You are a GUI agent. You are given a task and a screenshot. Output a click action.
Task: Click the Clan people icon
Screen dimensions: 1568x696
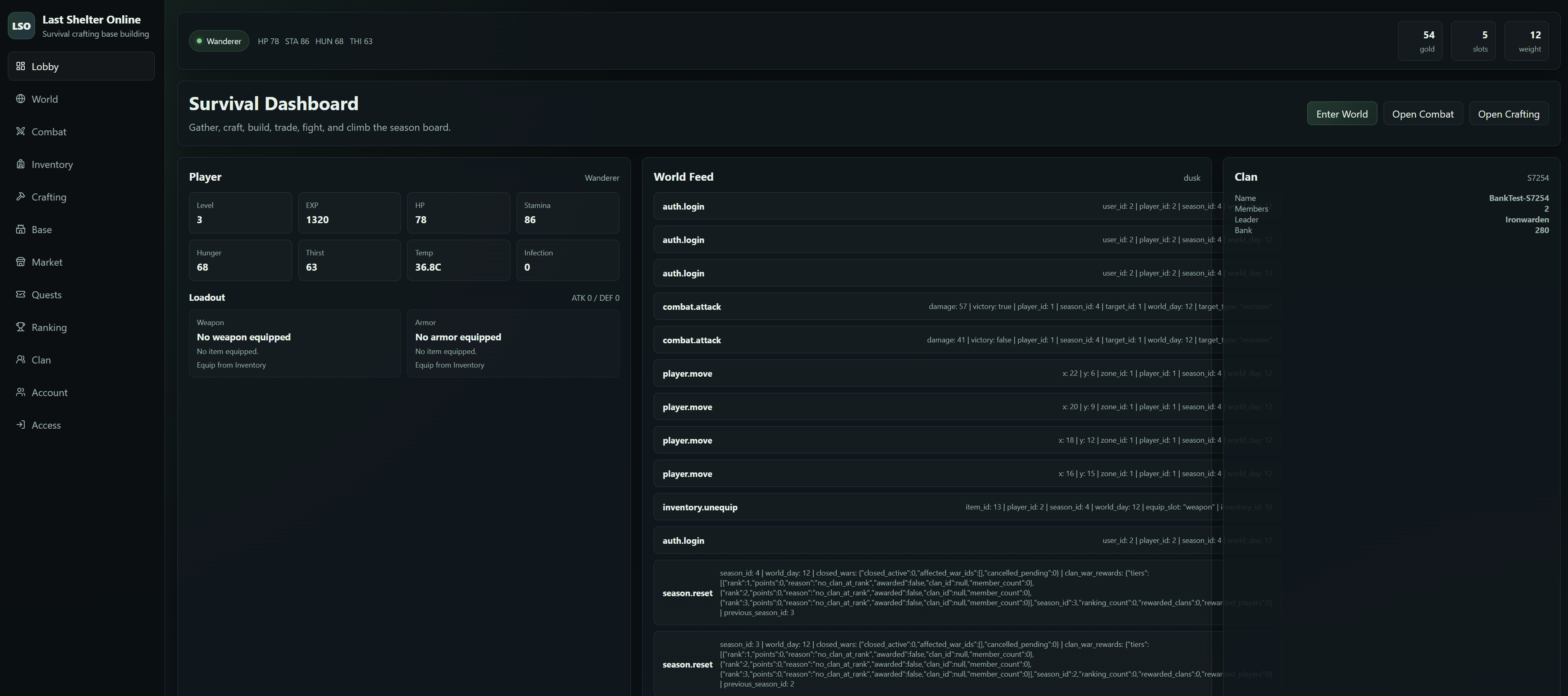pyautogui.click(x=21, y=360)
